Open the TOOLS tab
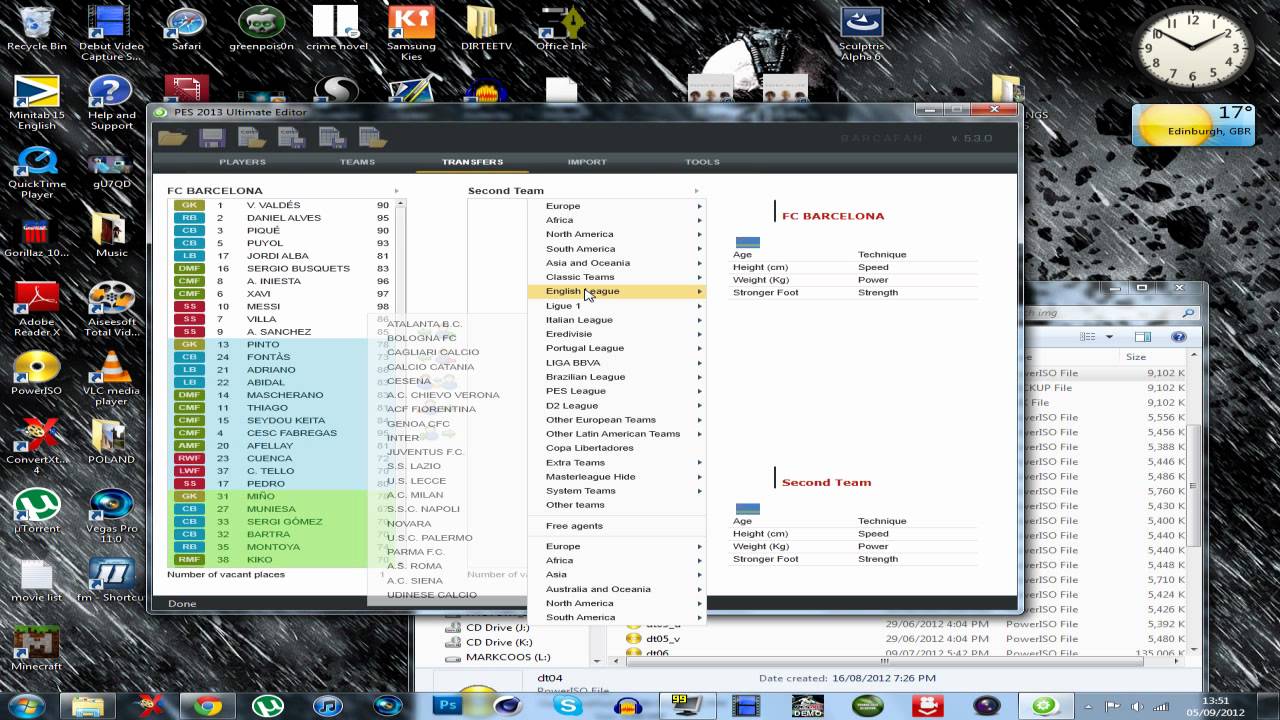 point(702,162)
